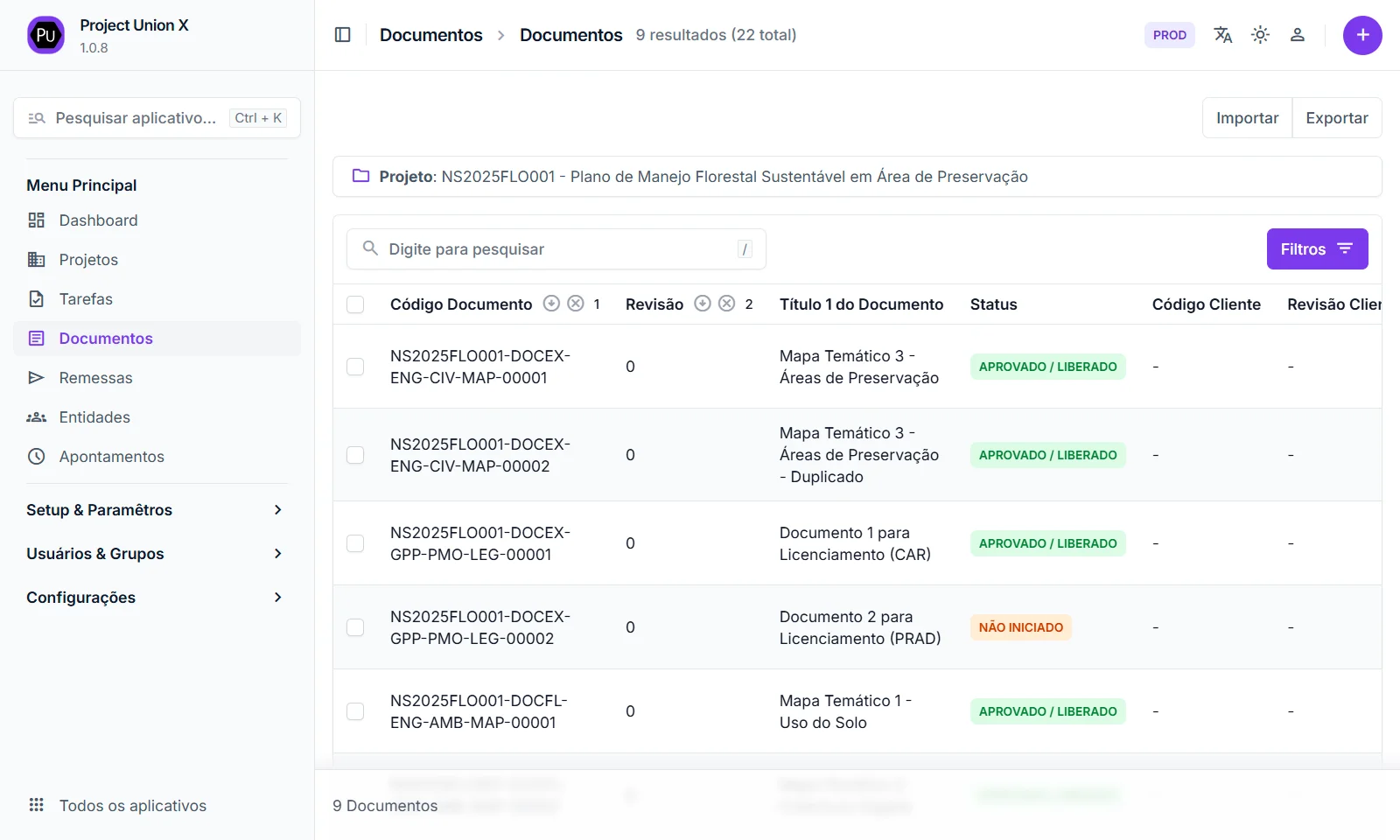Open Dashboard from the sidebar menu

[x=98, y=220]
